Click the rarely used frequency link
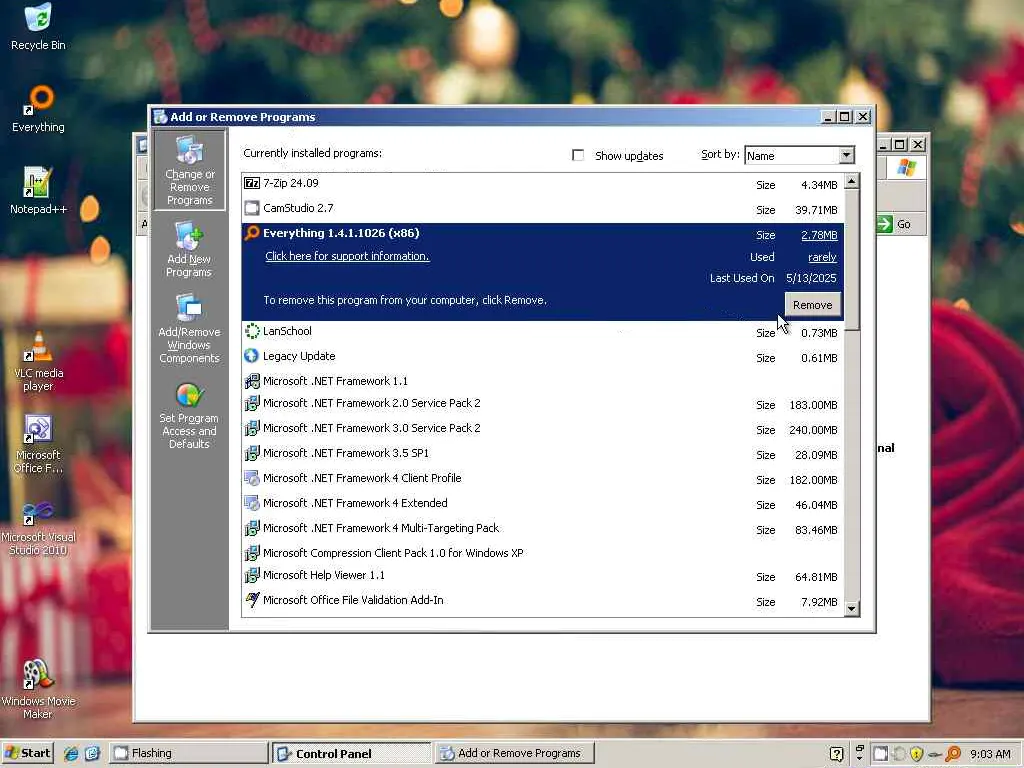This screenshot has height=768, width=1024. pos(822,257)
